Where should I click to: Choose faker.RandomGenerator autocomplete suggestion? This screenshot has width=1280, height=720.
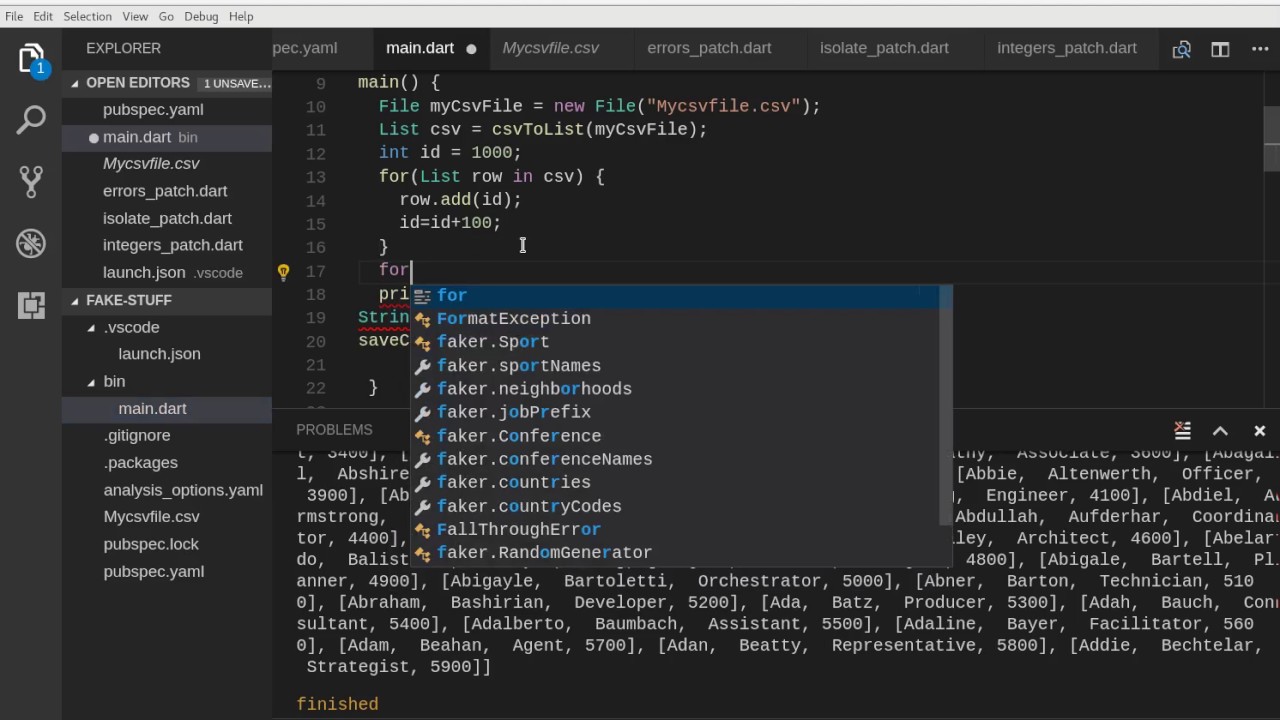click(675, 552)
